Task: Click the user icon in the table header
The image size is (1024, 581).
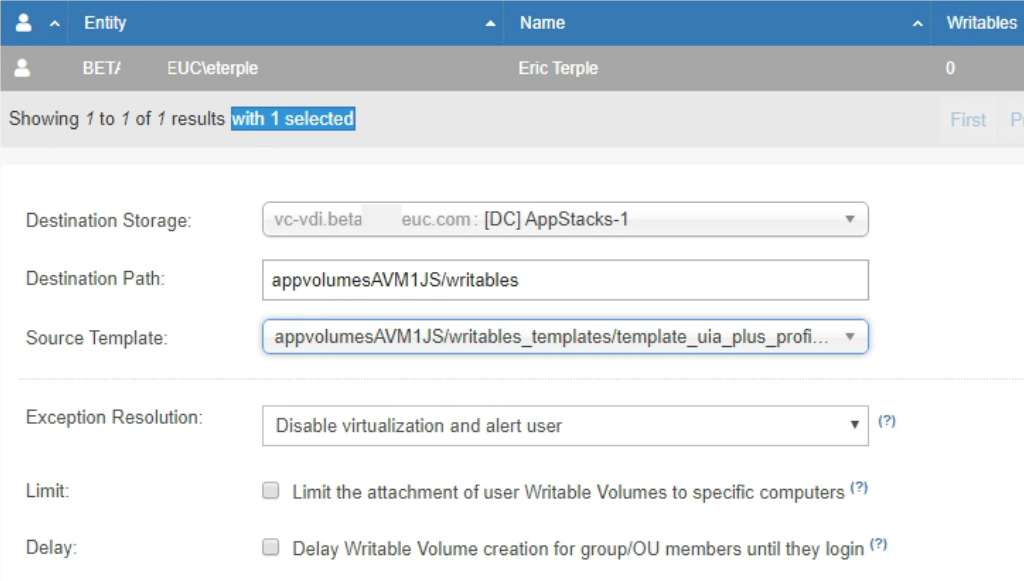Action: pos(22,22)
